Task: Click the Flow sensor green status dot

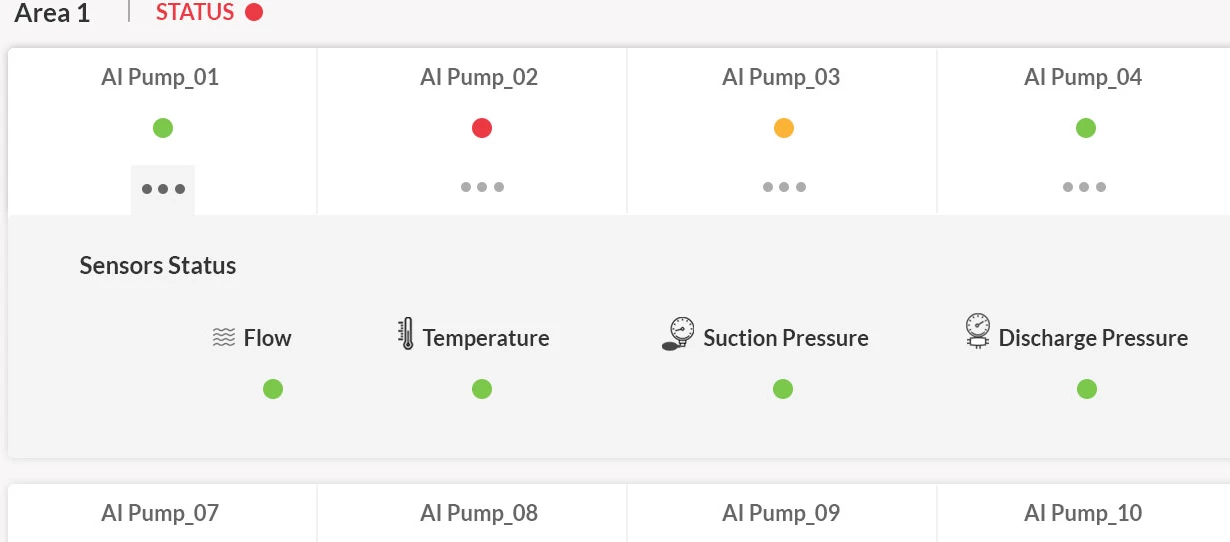Action: tap(273, 389)
